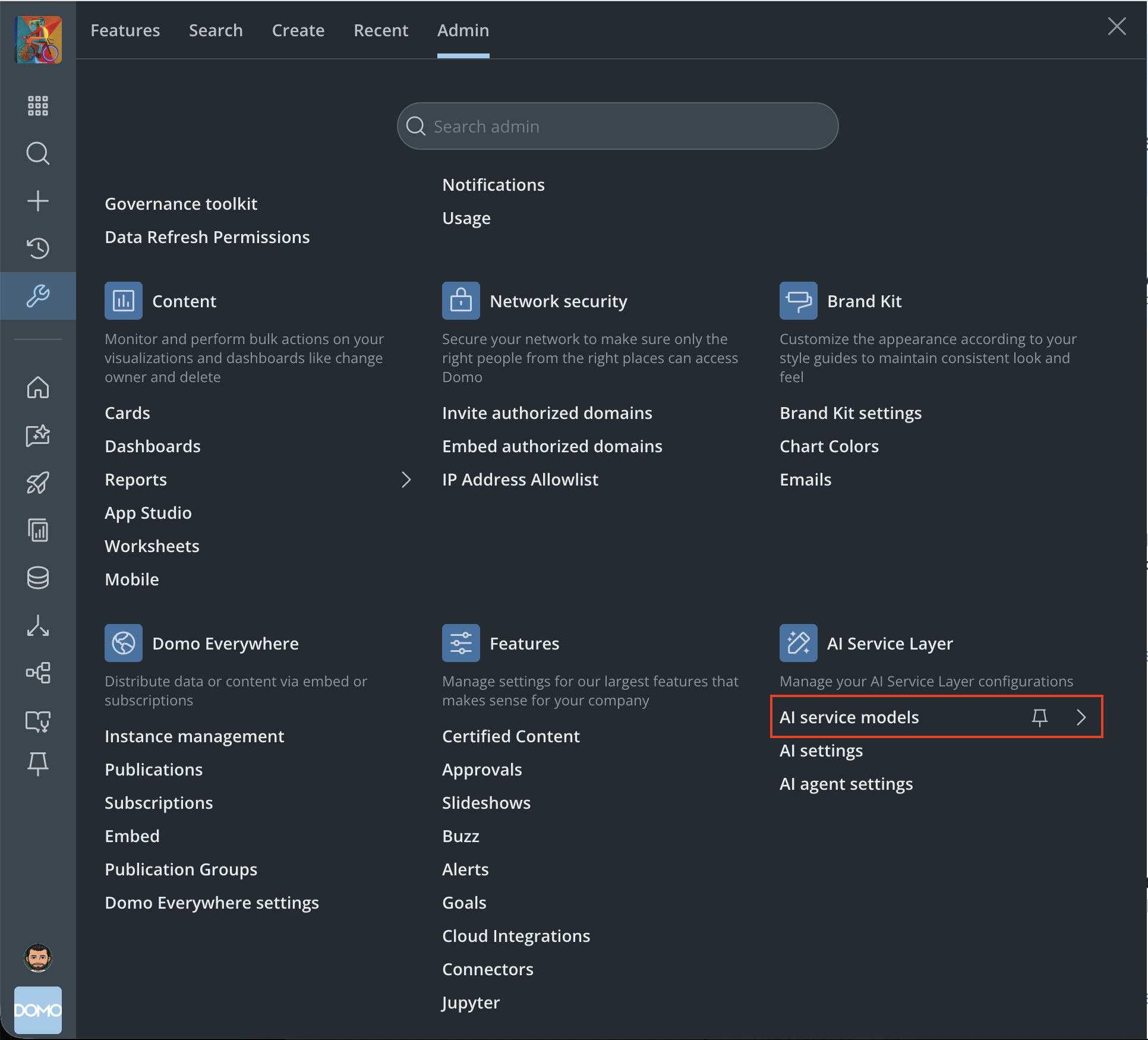Image resolution: width=1148 pixels, height=1040 pixels.
Task: Expand AI service models chevron arrow
Action: click(1081, 717)
